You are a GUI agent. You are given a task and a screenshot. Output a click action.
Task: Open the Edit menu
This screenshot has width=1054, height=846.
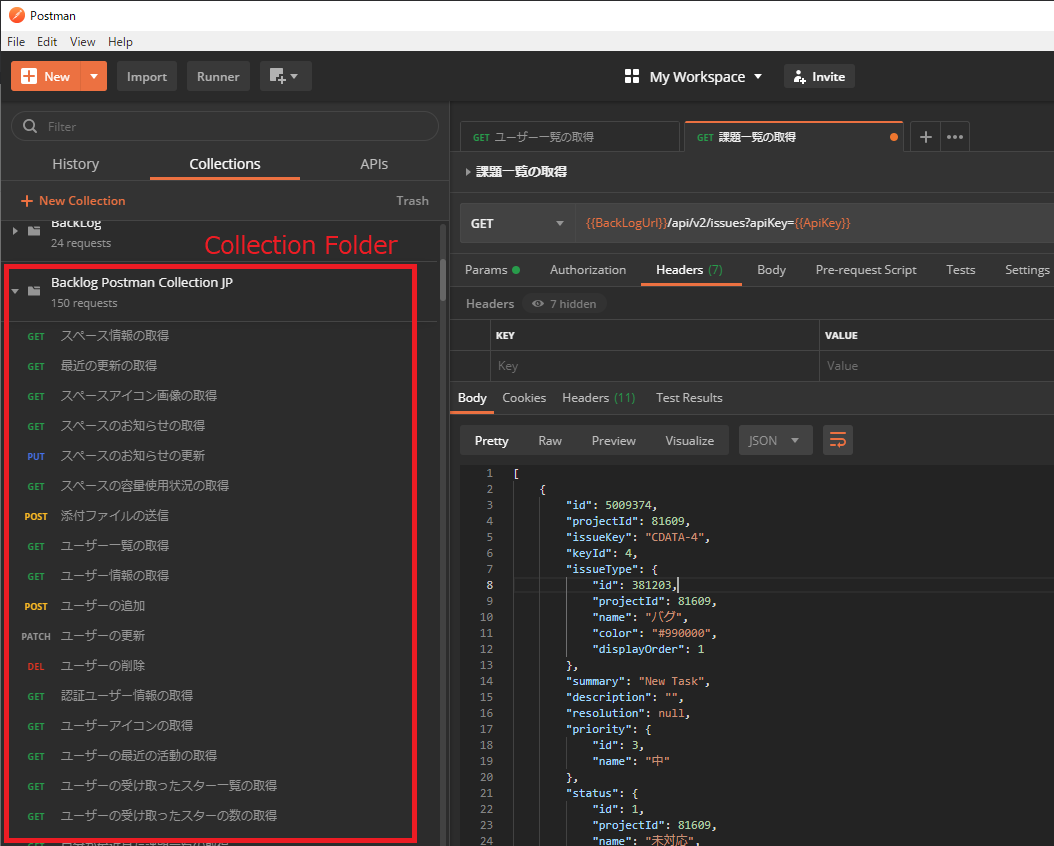pyautogui.click(x=46, y=42)
